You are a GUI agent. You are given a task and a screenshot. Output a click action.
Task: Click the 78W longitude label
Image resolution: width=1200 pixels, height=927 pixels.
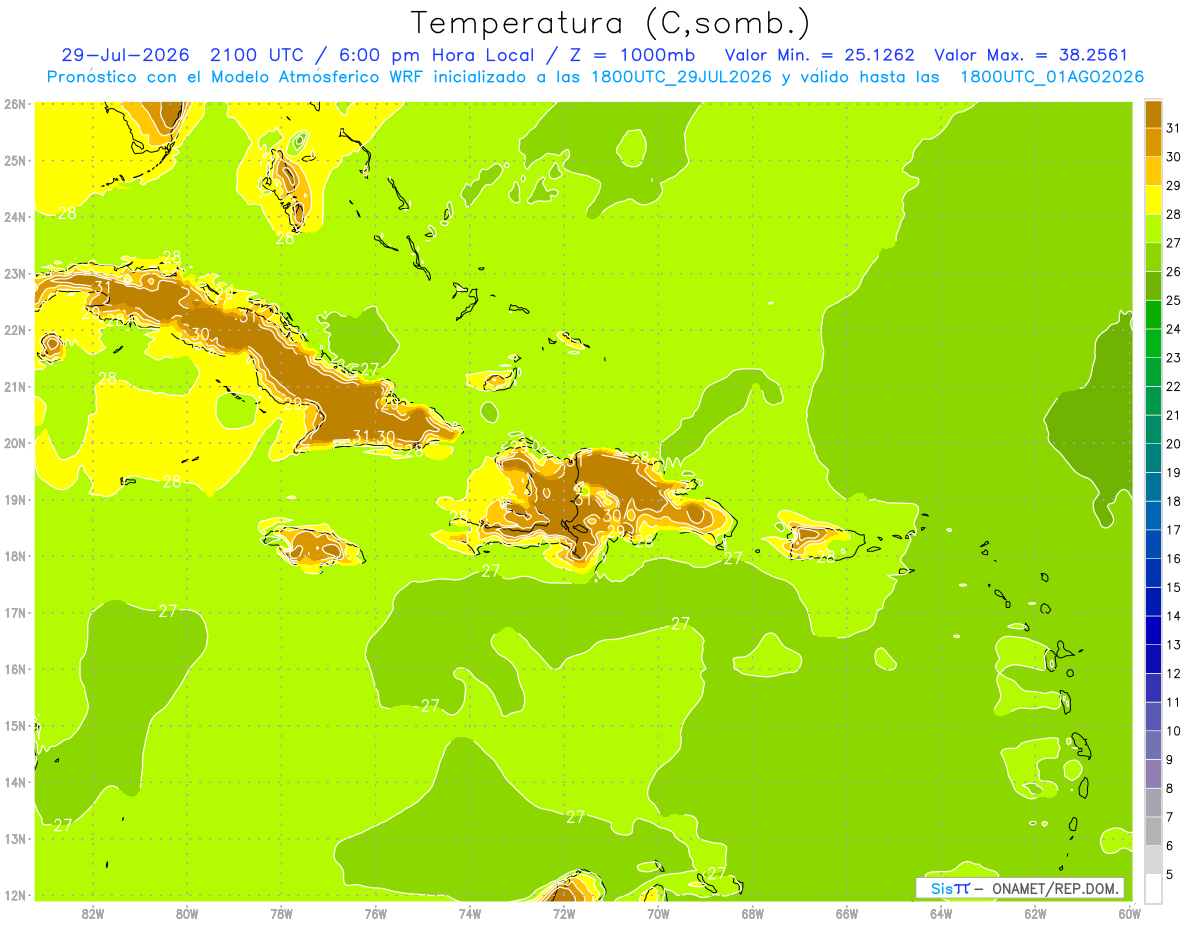coord(281,913)
